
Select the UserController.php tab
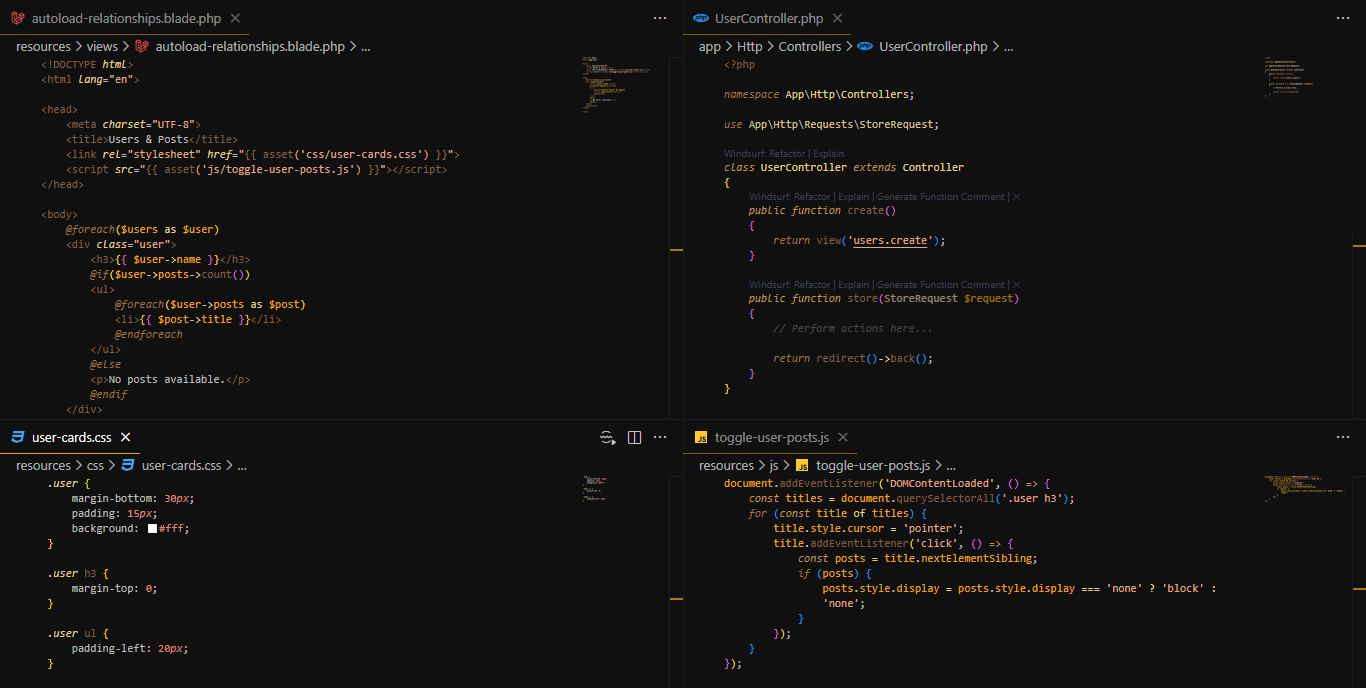point(768,18)
